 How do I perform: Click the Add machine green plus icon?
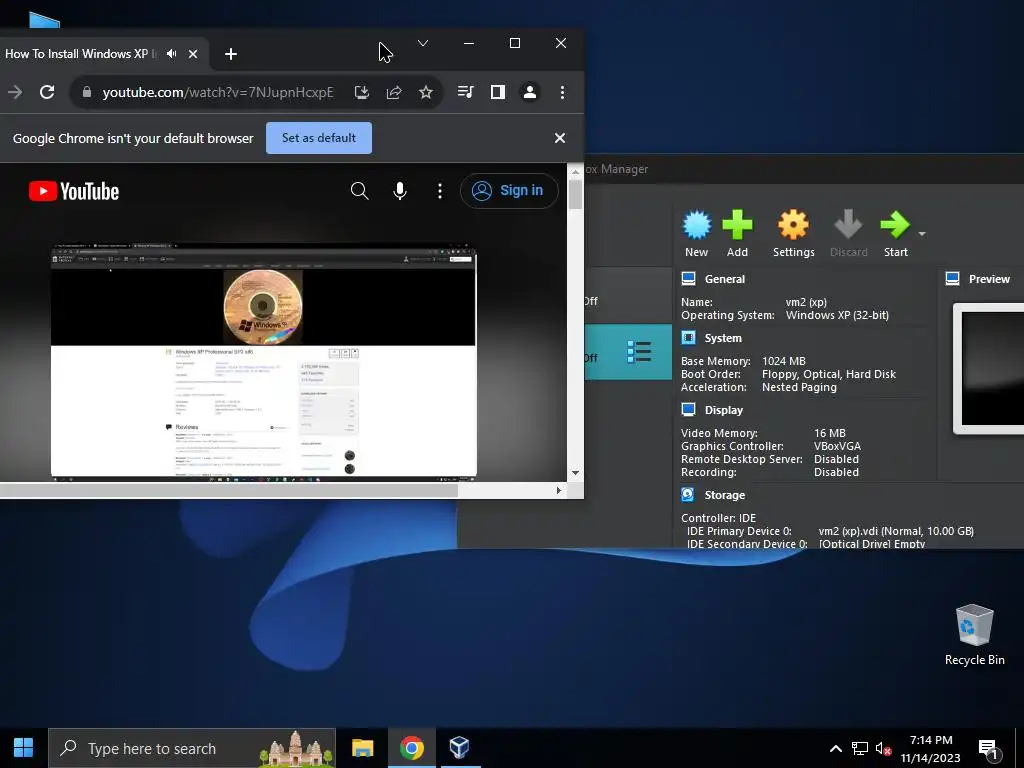click(737, 226)
